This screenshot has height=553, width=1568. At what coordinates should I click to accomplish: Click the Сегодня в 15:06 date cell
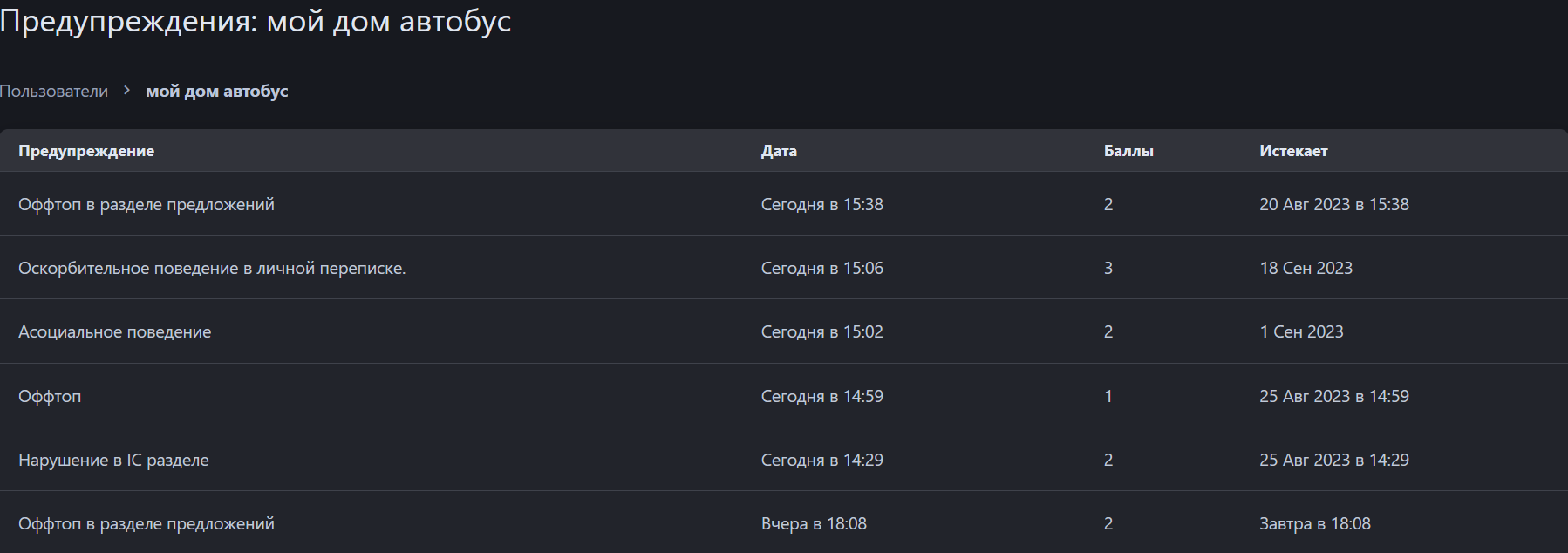pyautogui.click(x=821, y=269)
